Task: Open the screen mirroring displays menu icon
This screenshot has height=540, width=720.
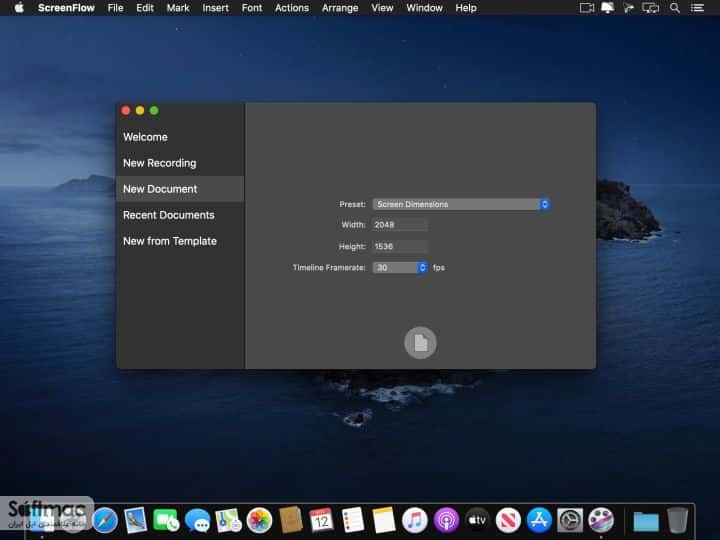Action: pos(650,8)
